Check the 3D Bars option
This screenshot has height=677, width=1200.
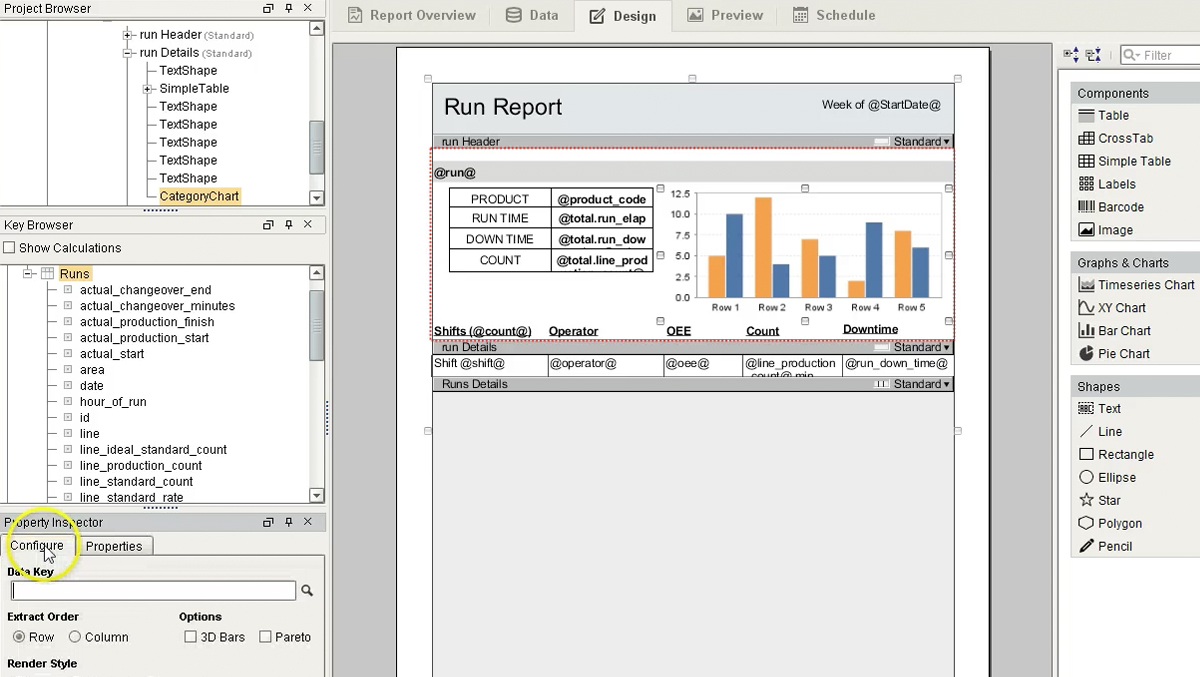coord(189,637)
